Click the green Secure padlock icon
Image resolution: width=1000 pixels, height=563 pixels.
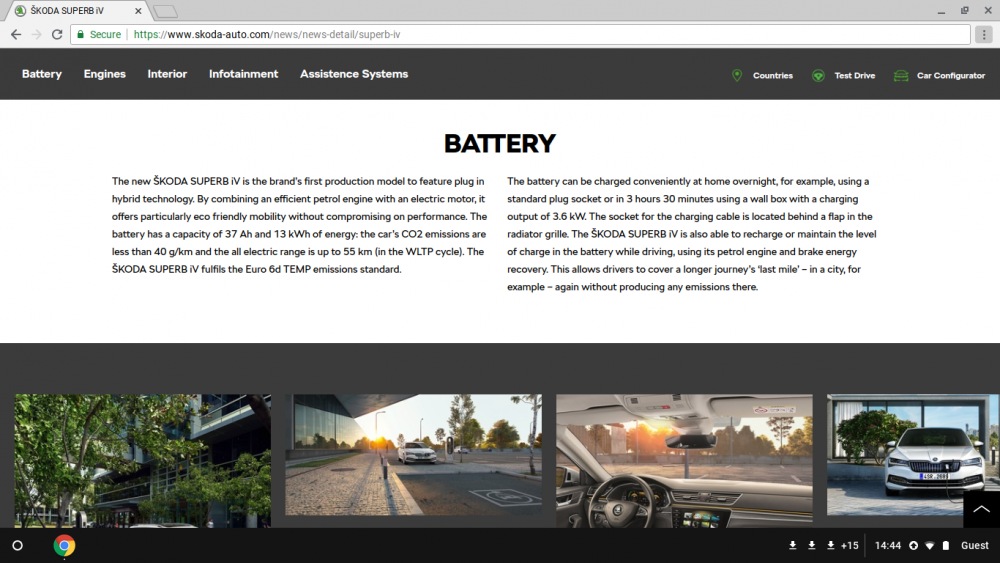coord(80,34)
